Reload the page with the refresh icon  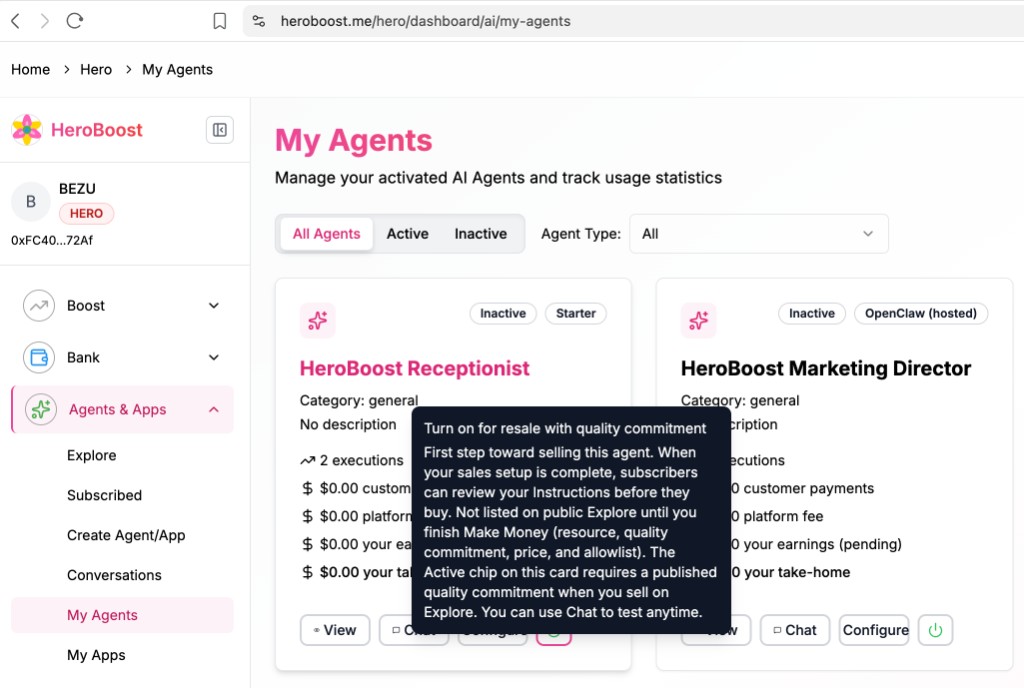click(x=74, y=21)
